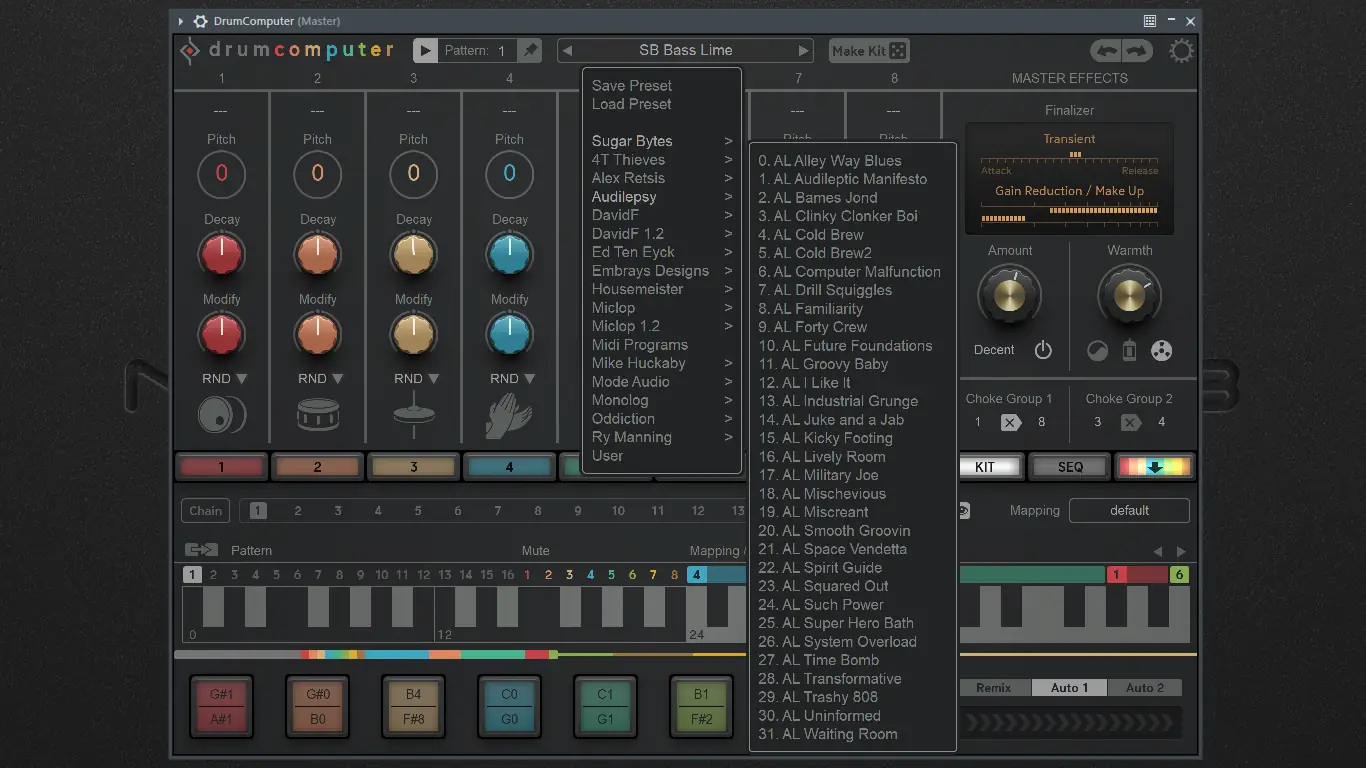
Task: Choose Save Preset from the menu
Action: pos(632,86)
